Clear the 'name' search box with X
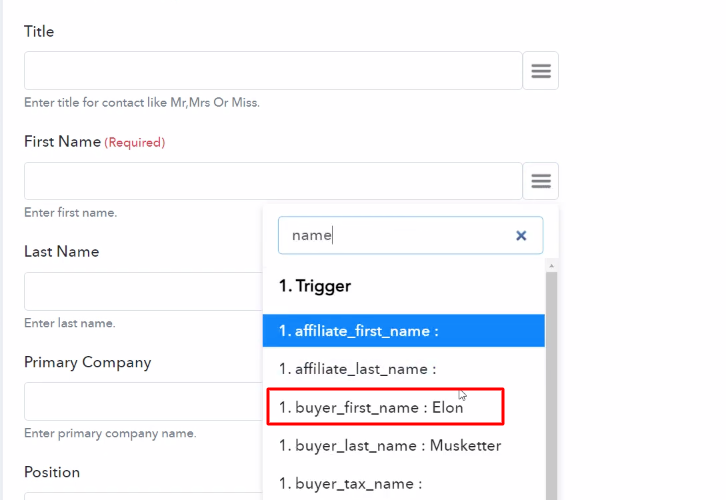Image resolution: width=726 pixels, height=500 pixels. point(521,236)
